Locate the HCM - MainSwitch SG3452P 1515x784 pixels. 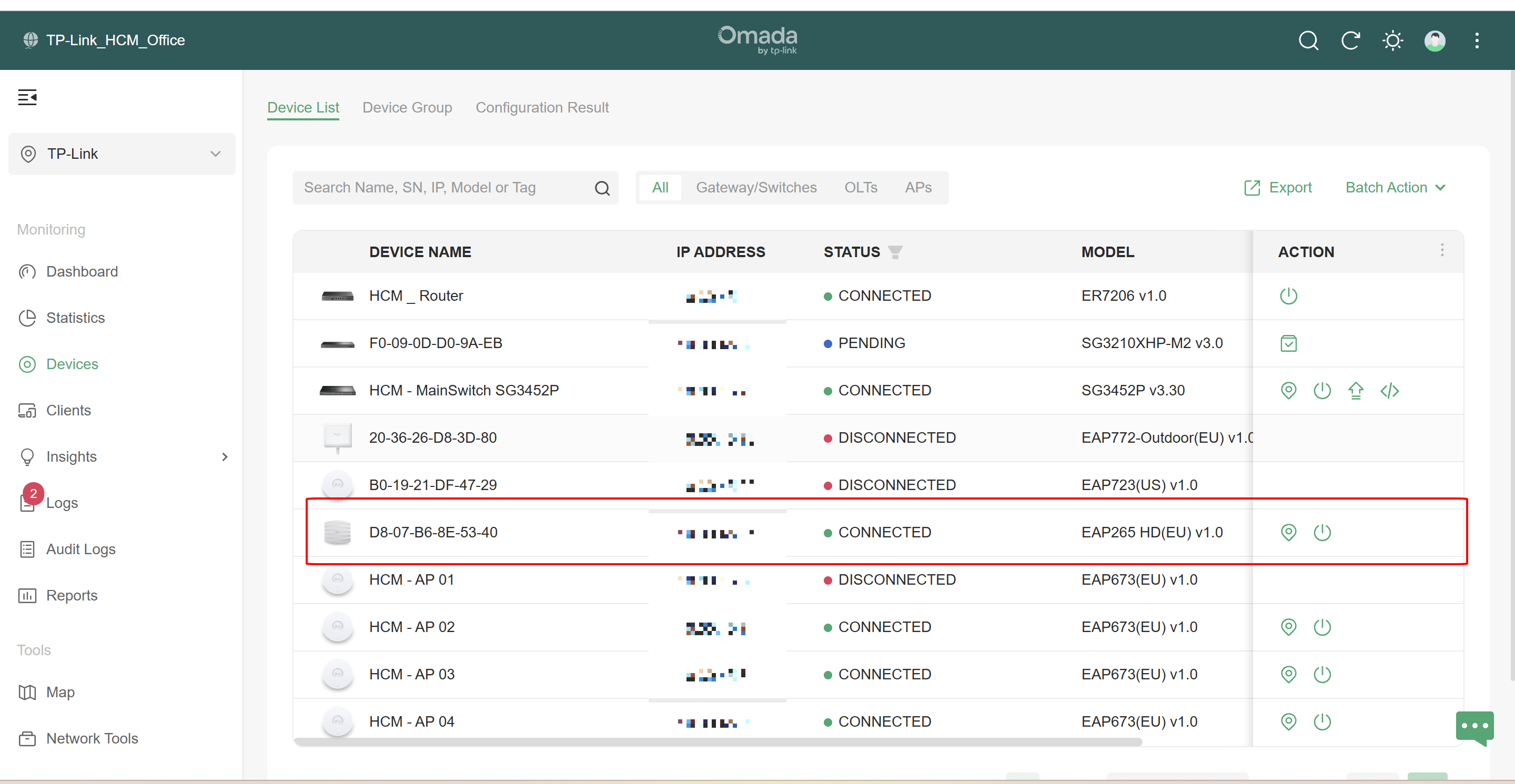1288,390
